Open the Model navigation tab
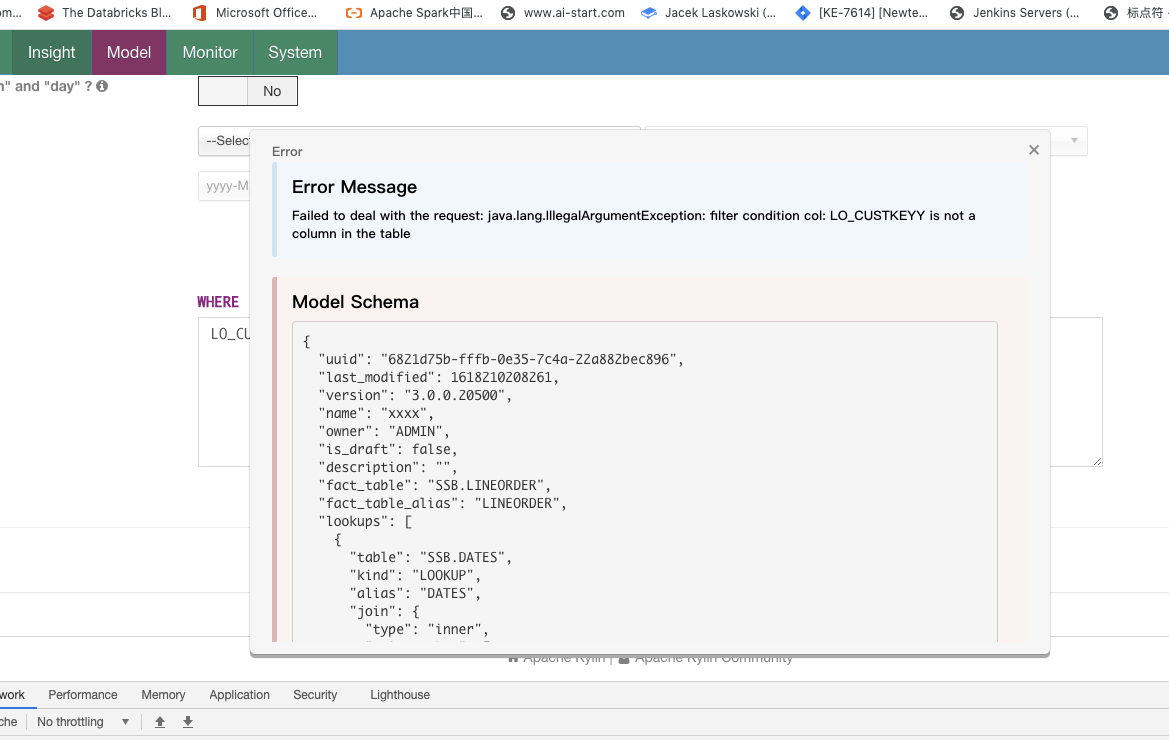The height and width of the screenshot is (740, 1169). [128, 52]
